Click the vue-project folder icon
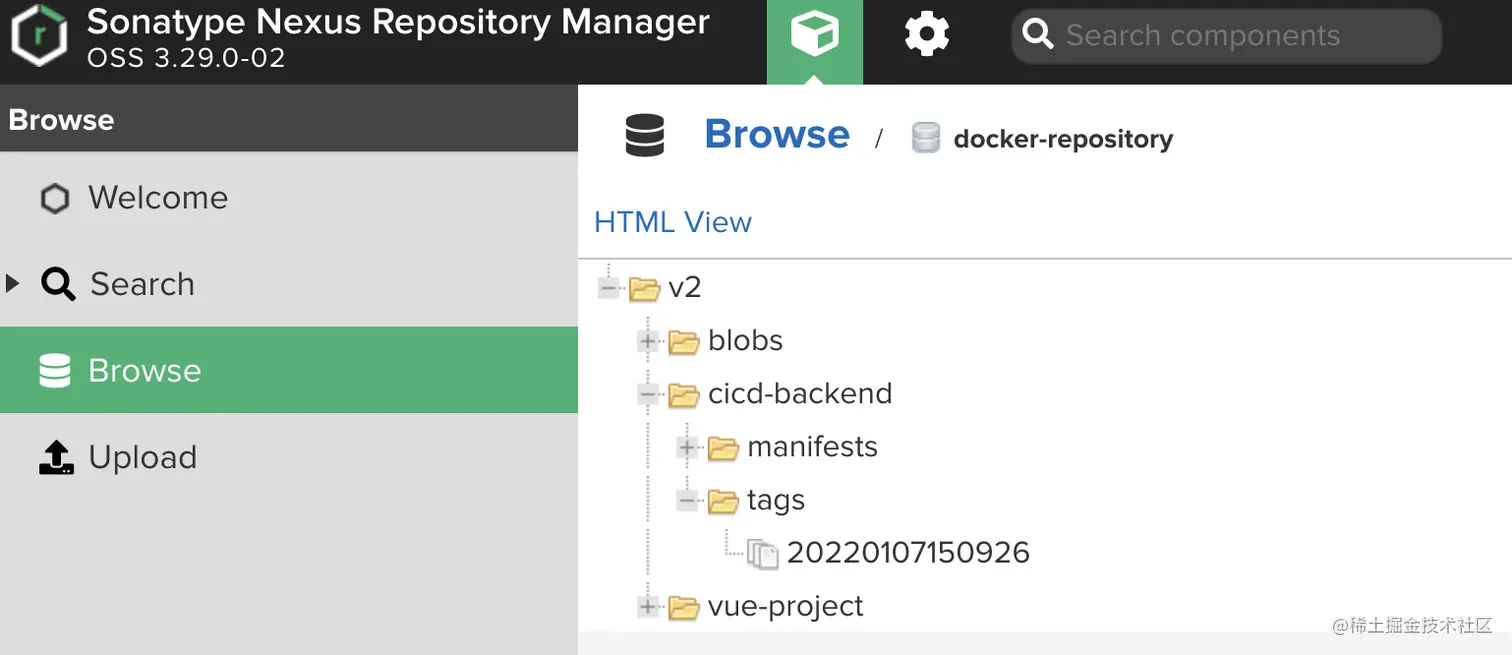Screen dimensions: 1512x655 point(684,607)
